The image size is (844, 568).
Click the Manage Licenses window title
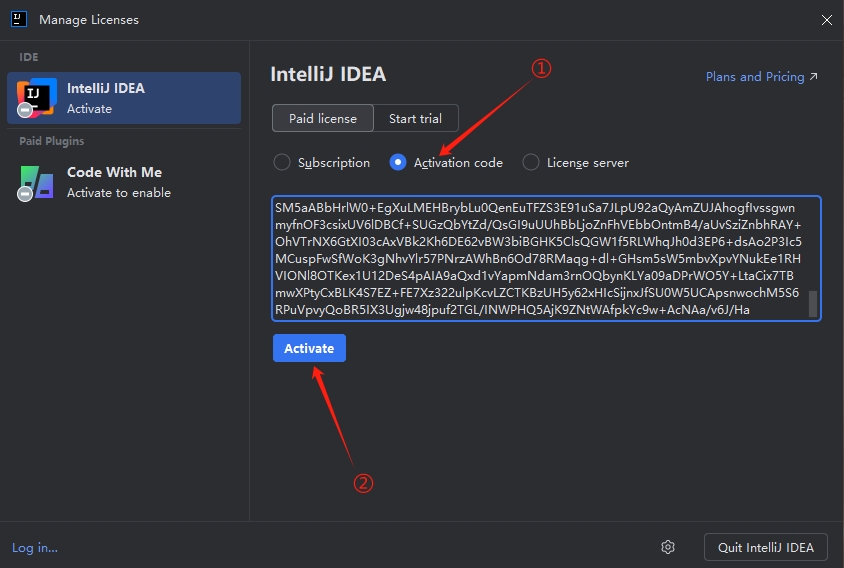[x=89, y=19]
